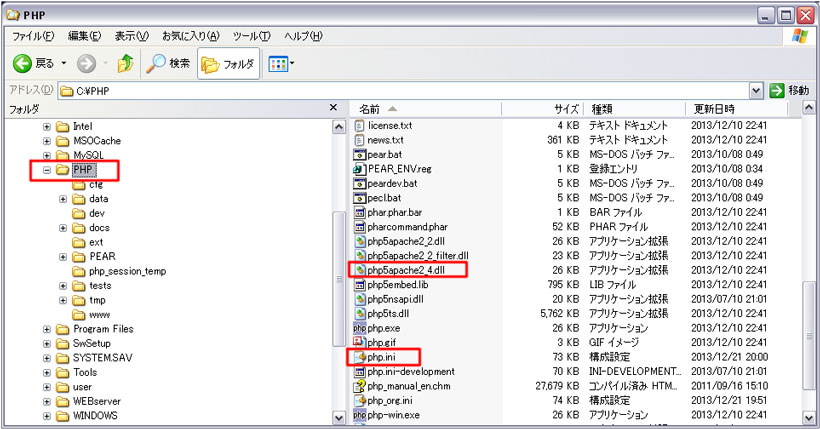The image size is (820, 429).
Task: Click the php5apache2_2_filter.dll icon
Action: [359, 256]
